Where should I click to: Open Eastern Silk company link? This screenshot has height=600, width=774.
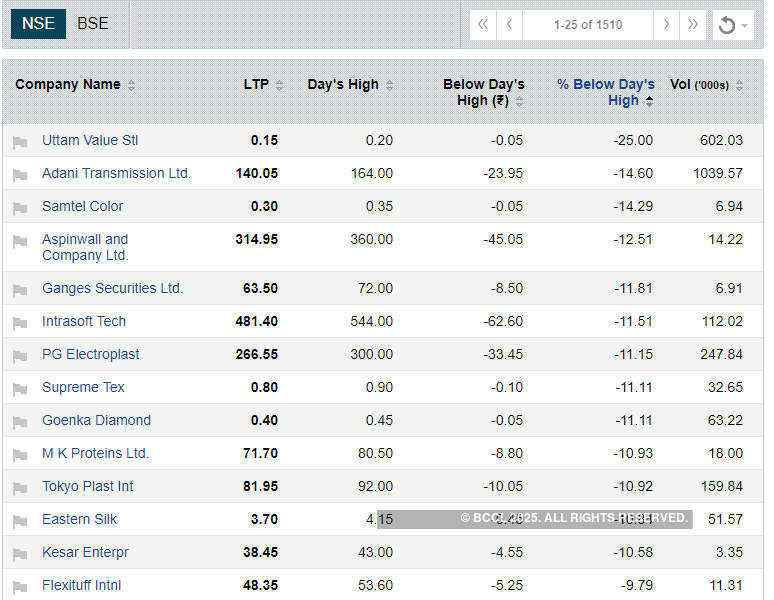(x=79, y=519)
